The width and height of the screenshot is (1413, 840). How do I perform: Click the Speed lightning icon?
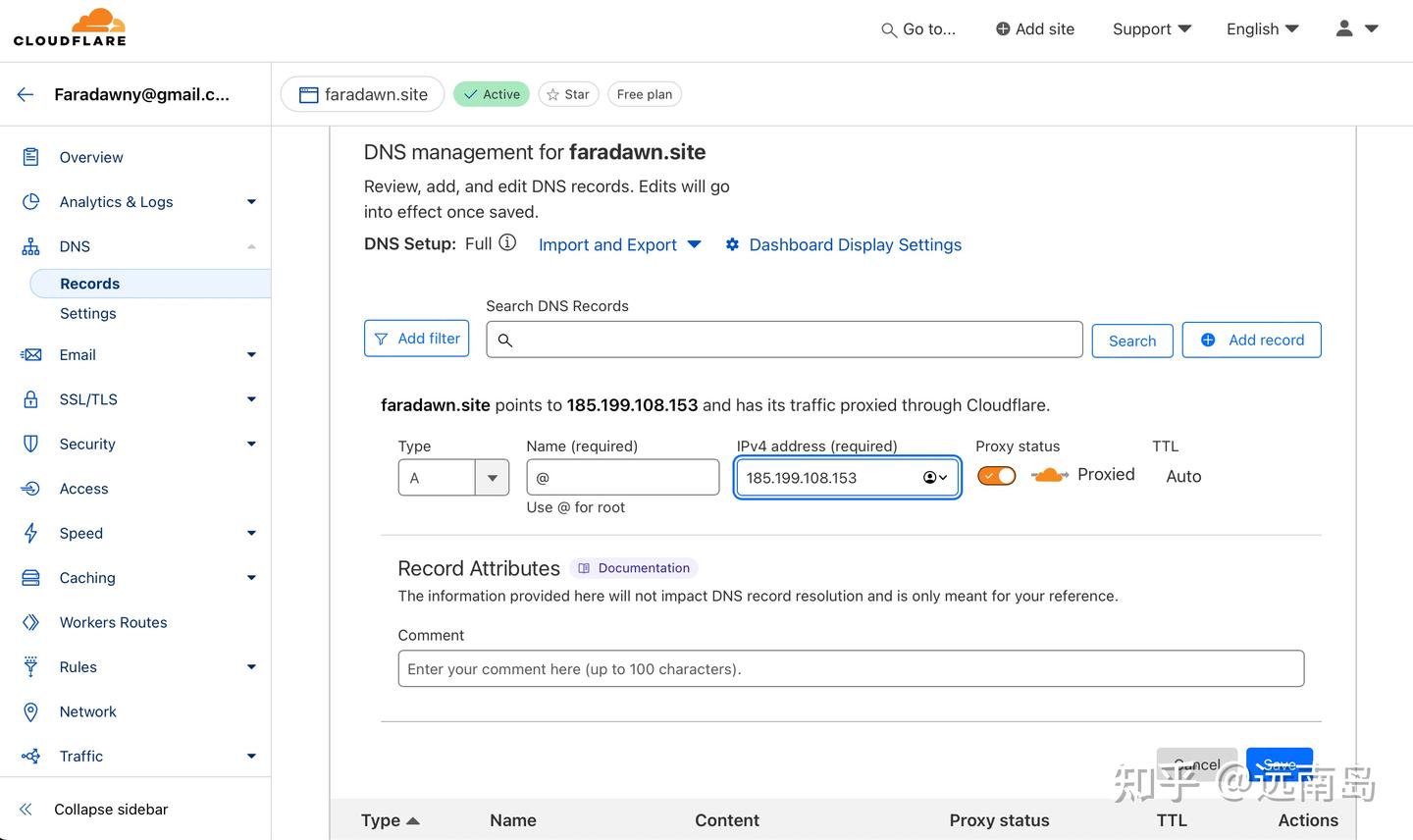tap(30, 533)
